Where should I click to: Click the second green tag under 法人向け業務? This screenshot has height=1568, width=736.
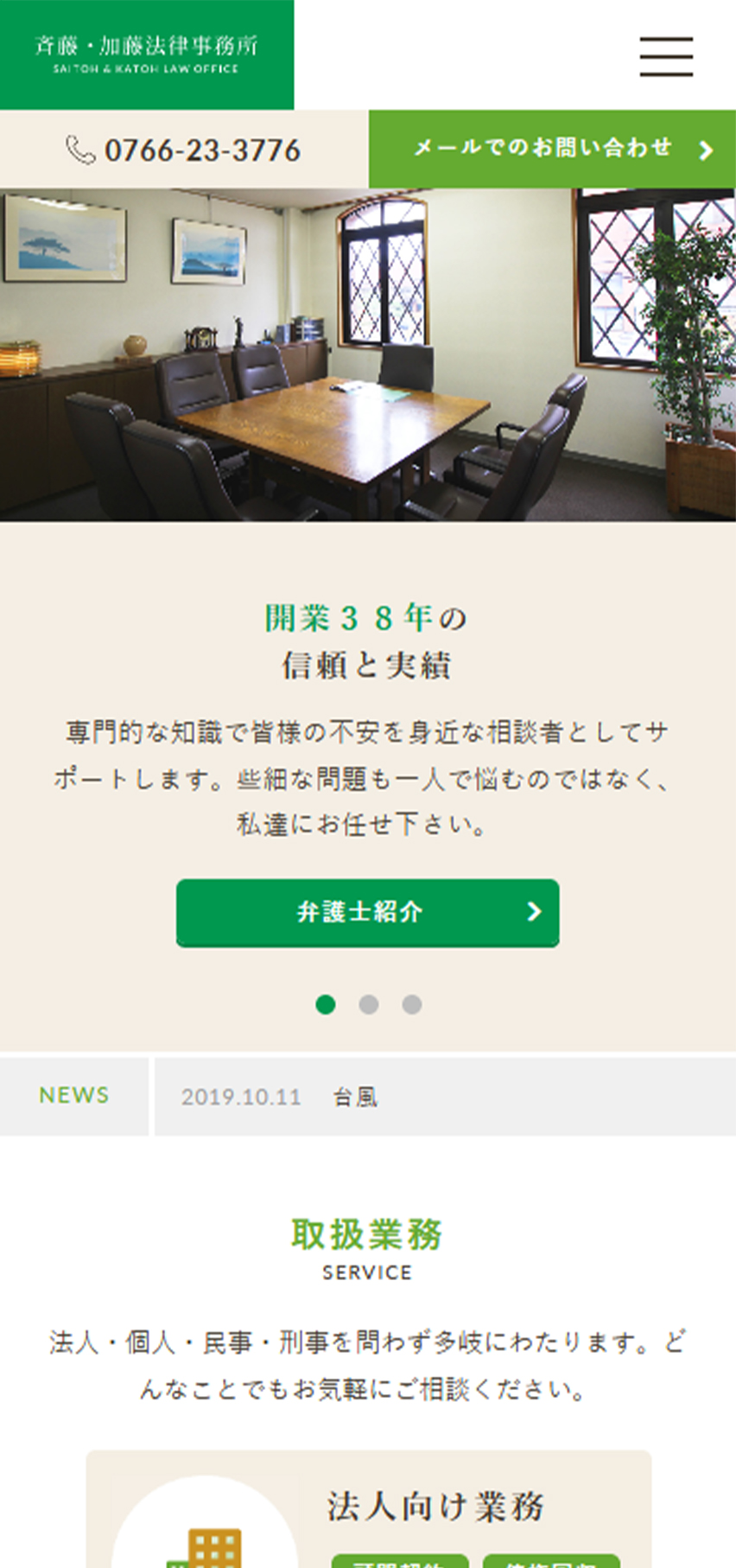[551, 1560]
